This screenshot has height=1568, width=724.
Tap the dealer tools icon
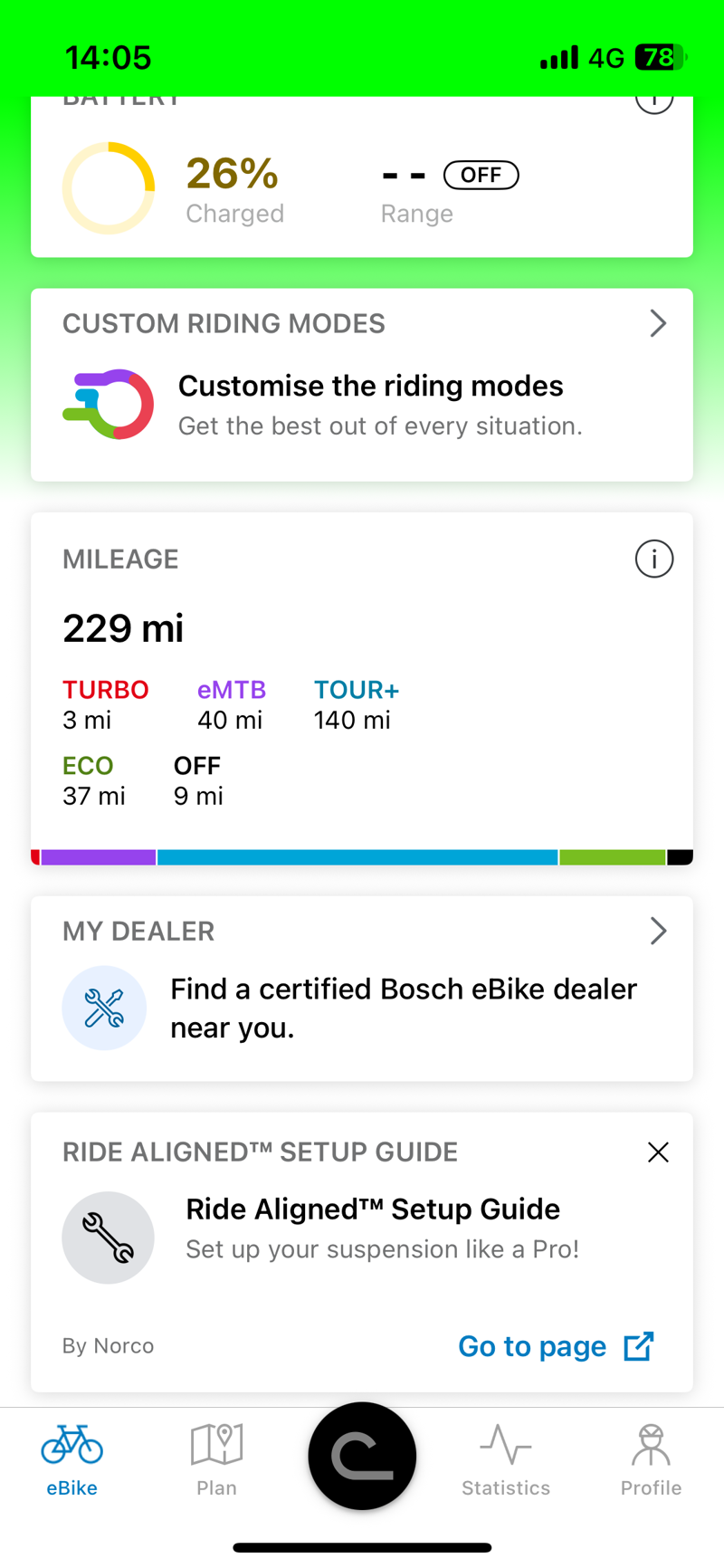tap(104, 1008)
